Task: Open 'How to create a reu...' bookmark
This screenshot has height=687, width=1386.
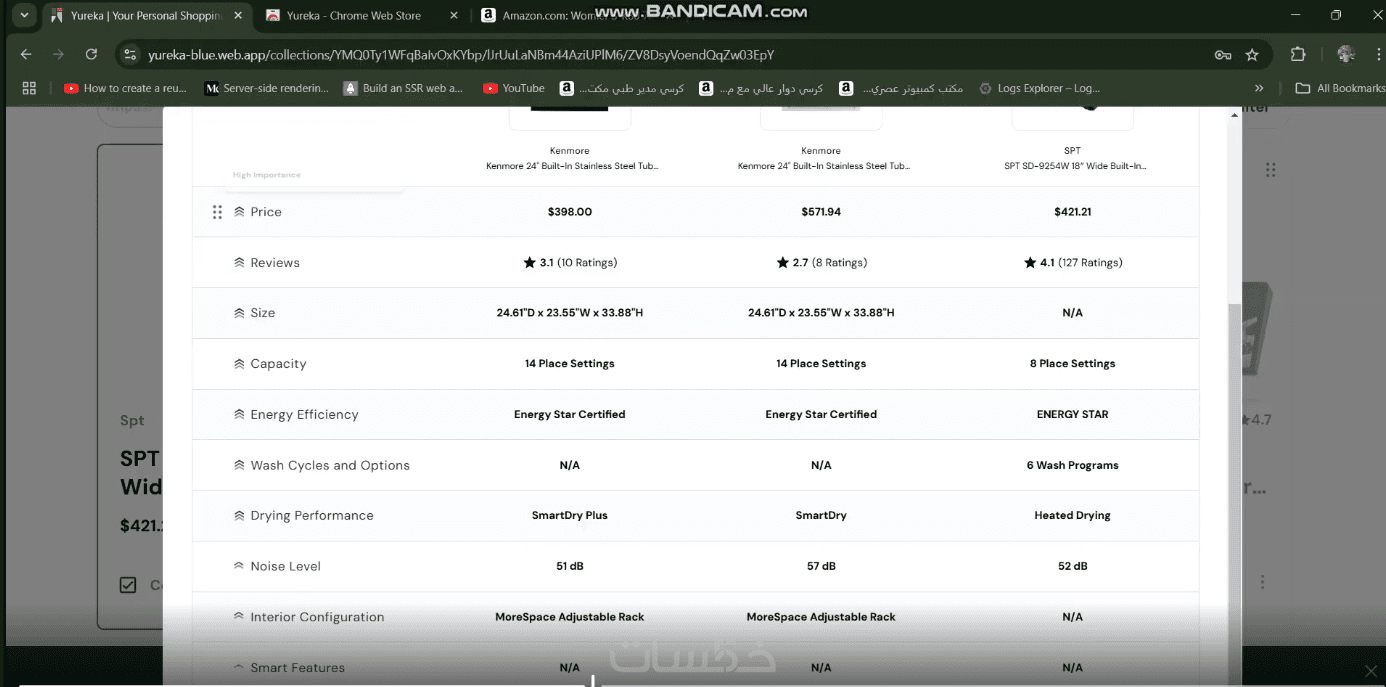Action: pyautogui.click(x=126, y=88)
